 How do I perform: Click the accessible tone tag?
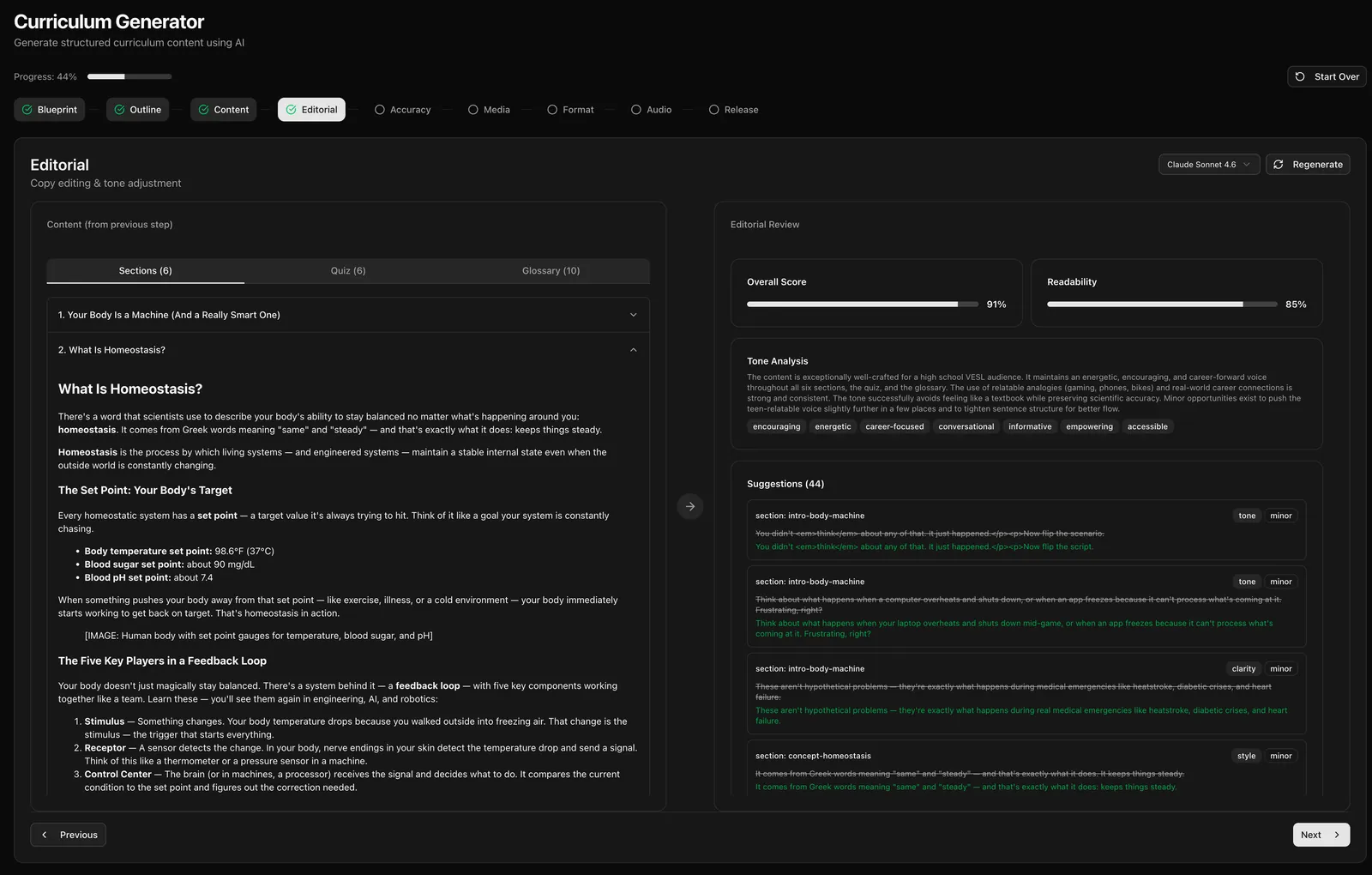[1147, 426]
